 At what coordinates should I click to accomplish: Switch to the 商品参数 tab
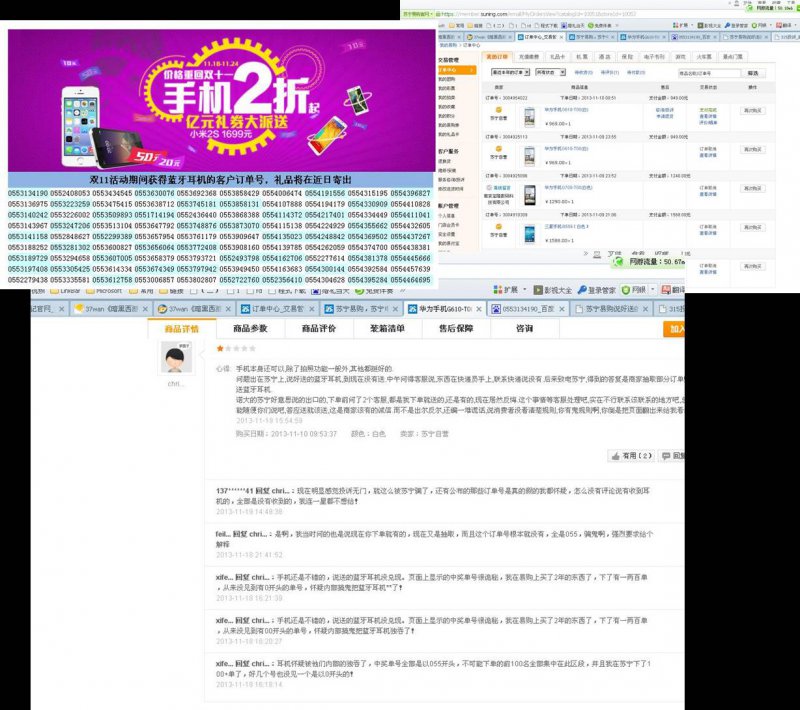(x=249, y=328)
